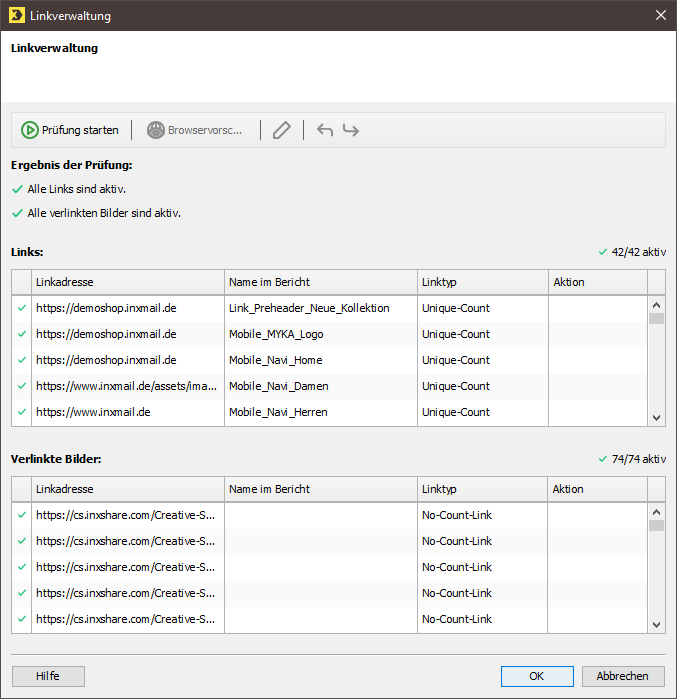Select Mobile_Navi_Home row
This screenshot has height=699, width=677.
329,360
